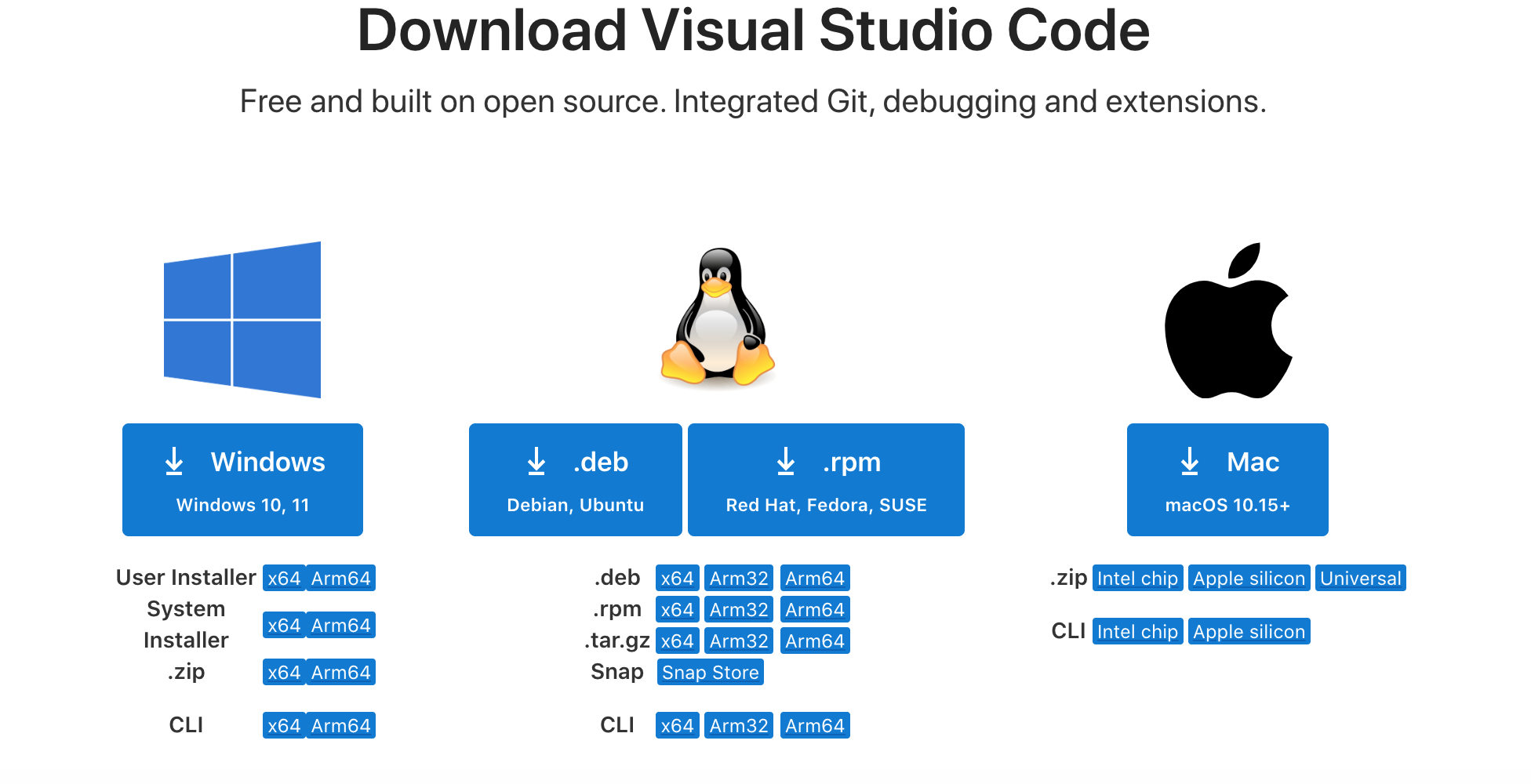Viewport: 1531px width, 784px height.
Task: Click the '.tar.gz' label
Action: click(617, 641)
